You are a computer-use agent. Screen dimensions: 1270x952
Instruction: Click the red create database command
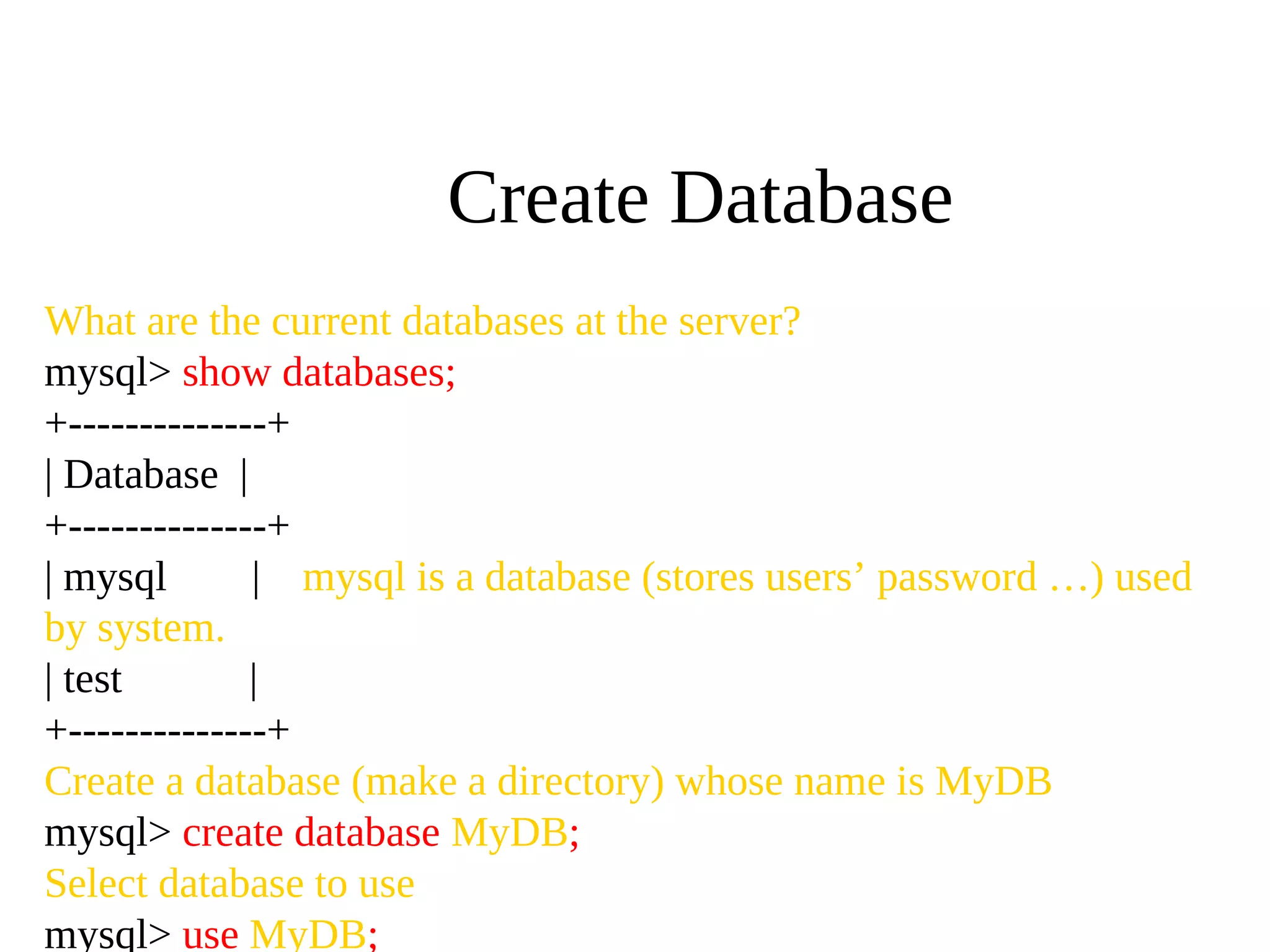pyautogui.click(x=311, y=832)
